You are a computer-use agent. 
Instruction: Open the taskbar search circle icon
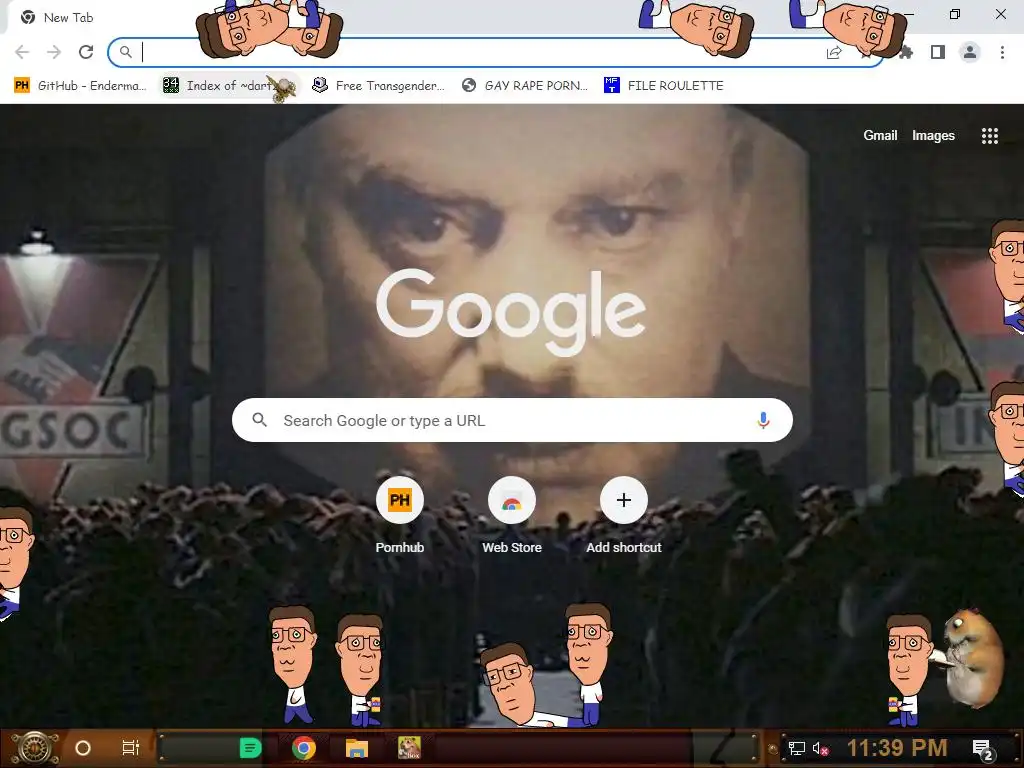coord(83,748)
